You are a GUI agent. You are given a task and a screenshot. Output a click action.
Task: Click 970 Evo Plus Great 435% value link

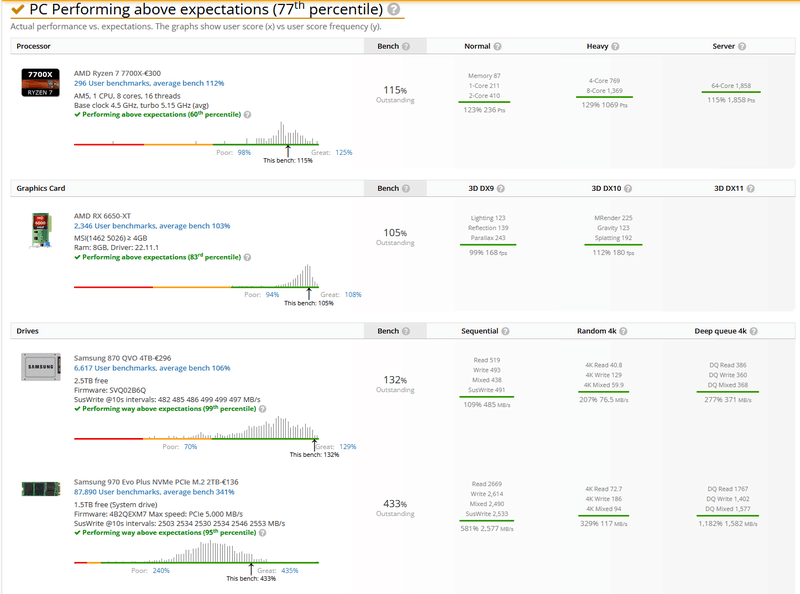(289, 571)
